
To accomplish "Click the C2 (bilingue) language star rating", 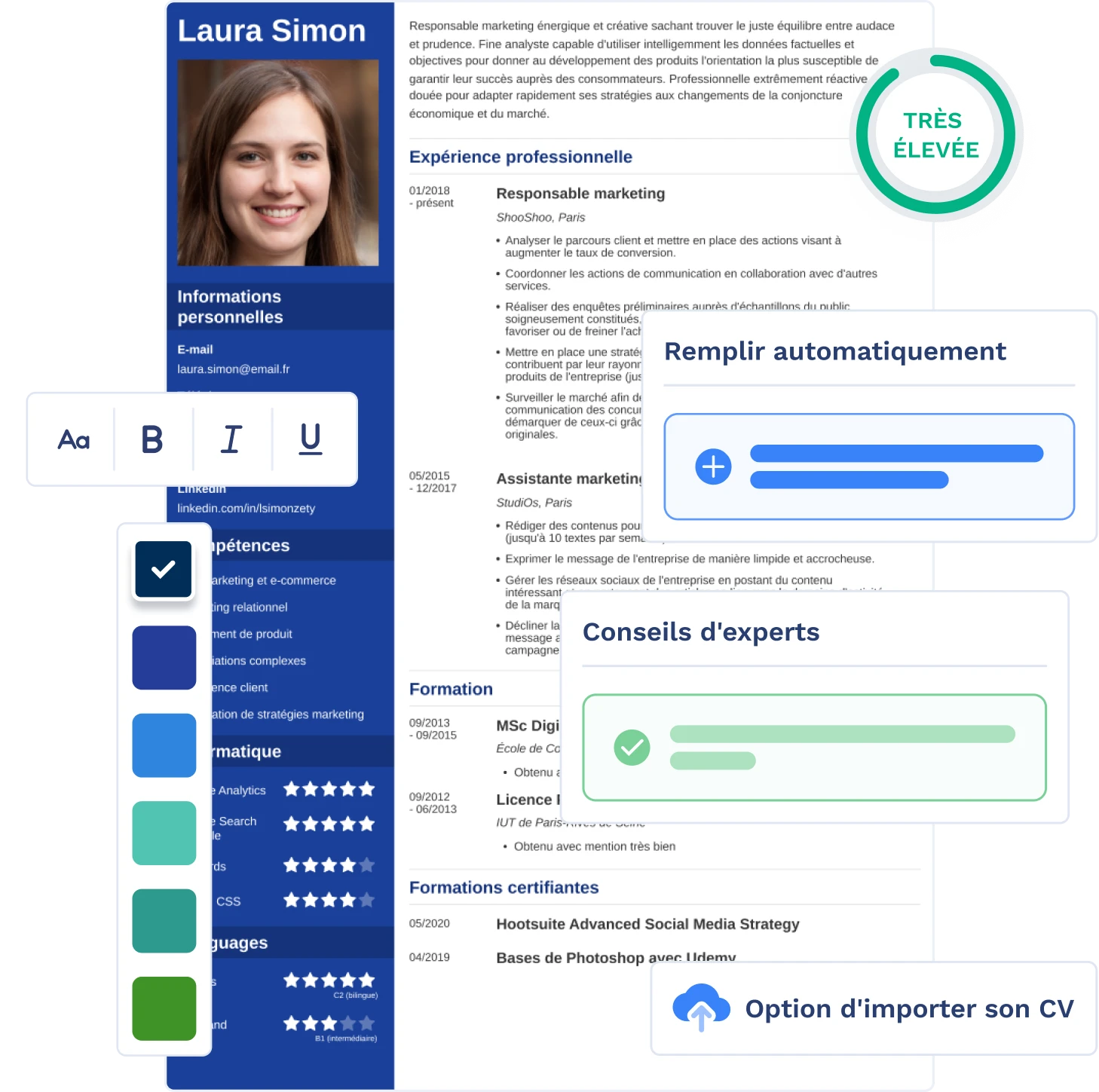I will coord(329,980).
